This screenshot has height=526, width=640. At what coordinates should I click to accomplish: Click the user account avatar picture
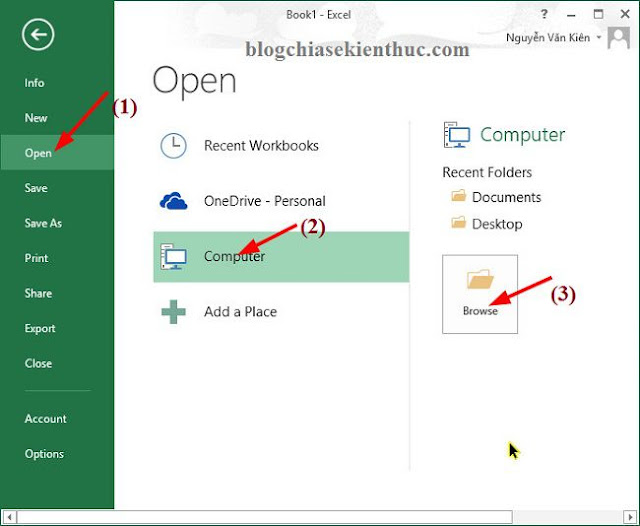point(619,38)
